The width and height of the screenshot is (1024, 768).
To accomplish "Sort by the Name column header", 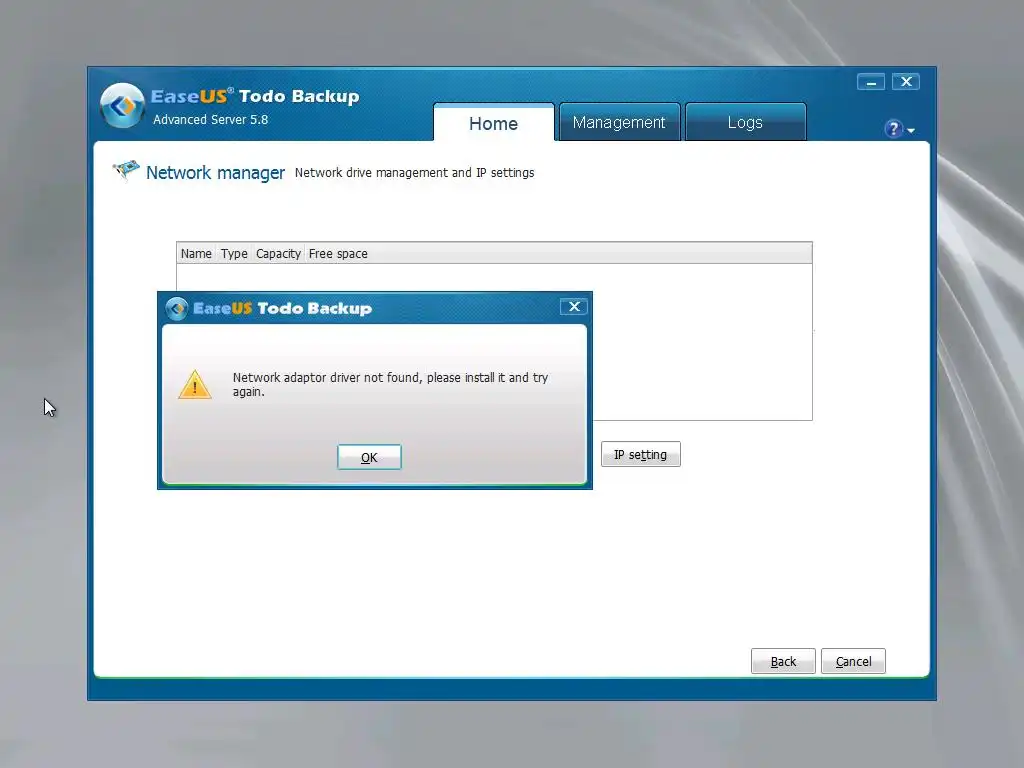I will (x=196, y=253).
